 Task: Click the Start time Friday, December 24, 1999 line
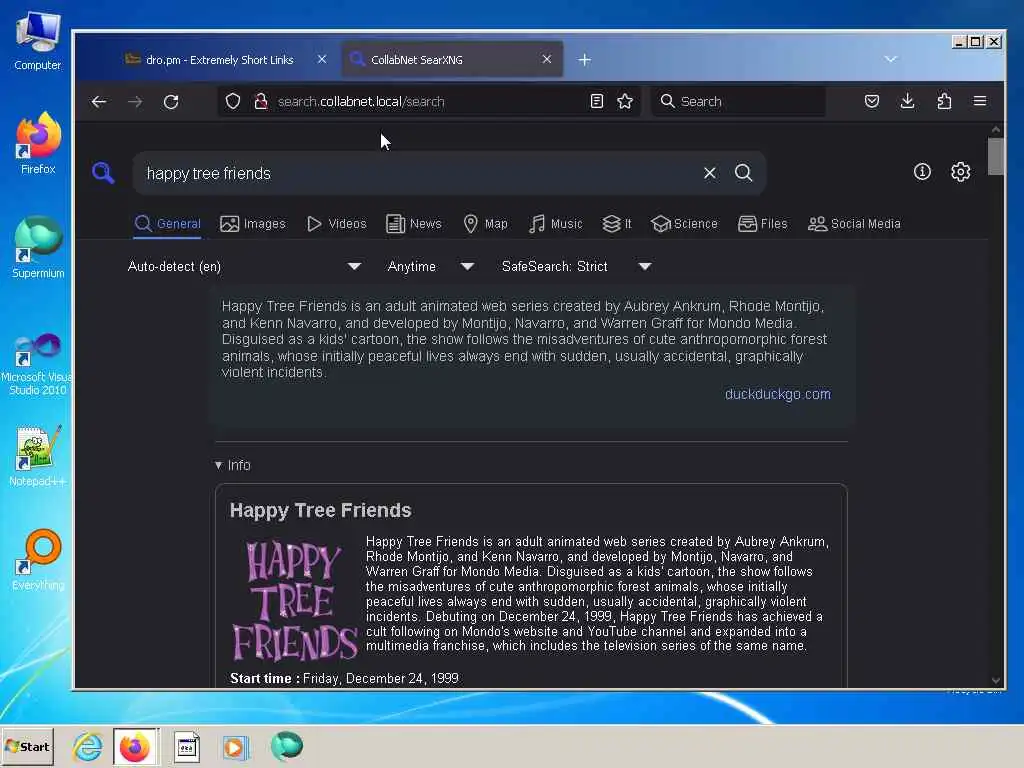coord(344,679)
